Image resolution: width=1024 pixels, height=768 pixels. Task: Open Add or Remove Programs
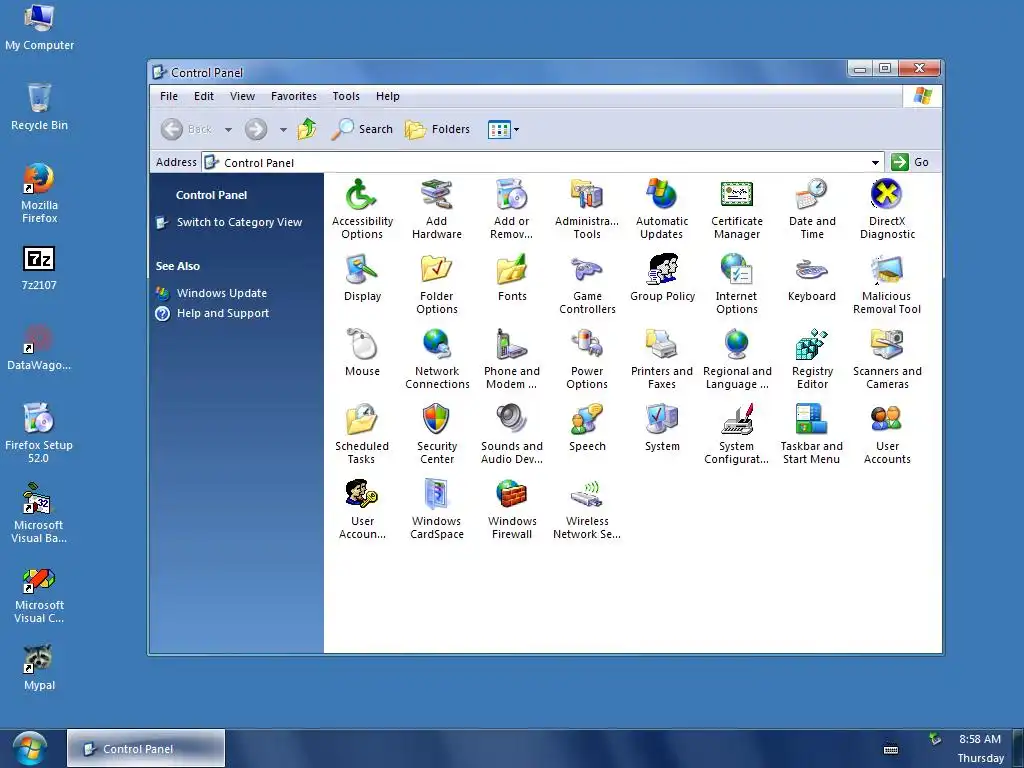[511, 209]
